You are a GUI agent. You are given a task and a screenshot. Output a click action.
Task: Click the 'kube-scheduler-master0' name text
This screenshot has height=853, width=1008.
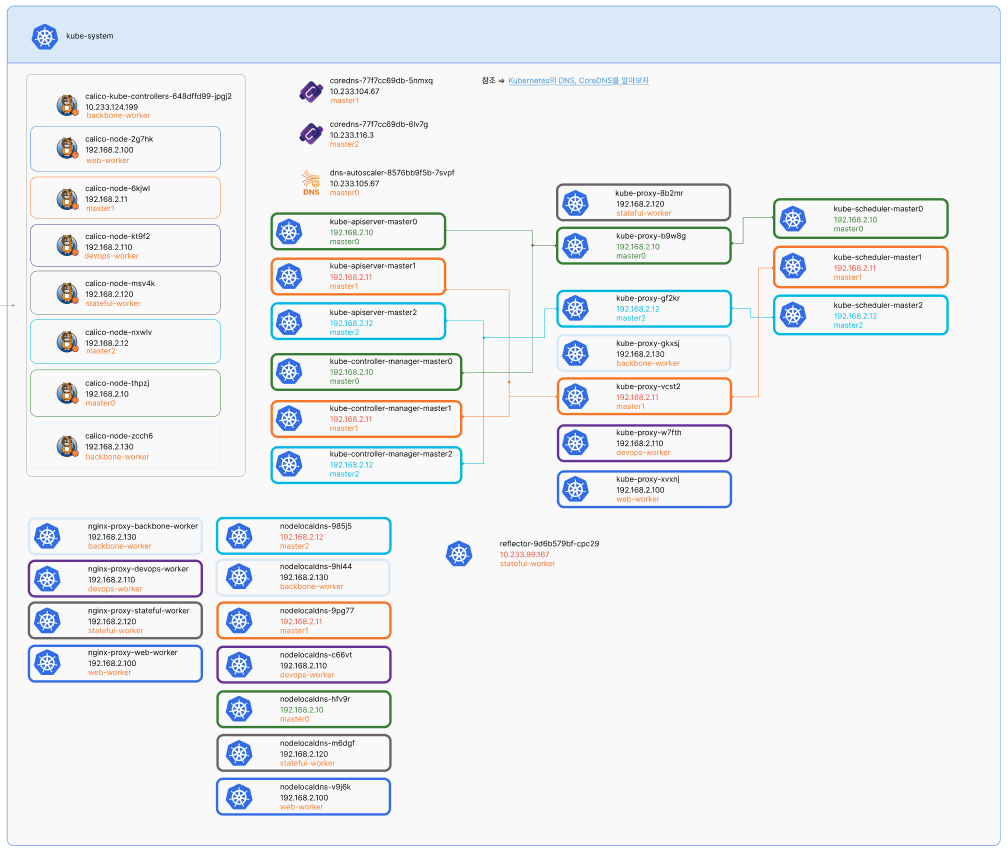(878, 209)
